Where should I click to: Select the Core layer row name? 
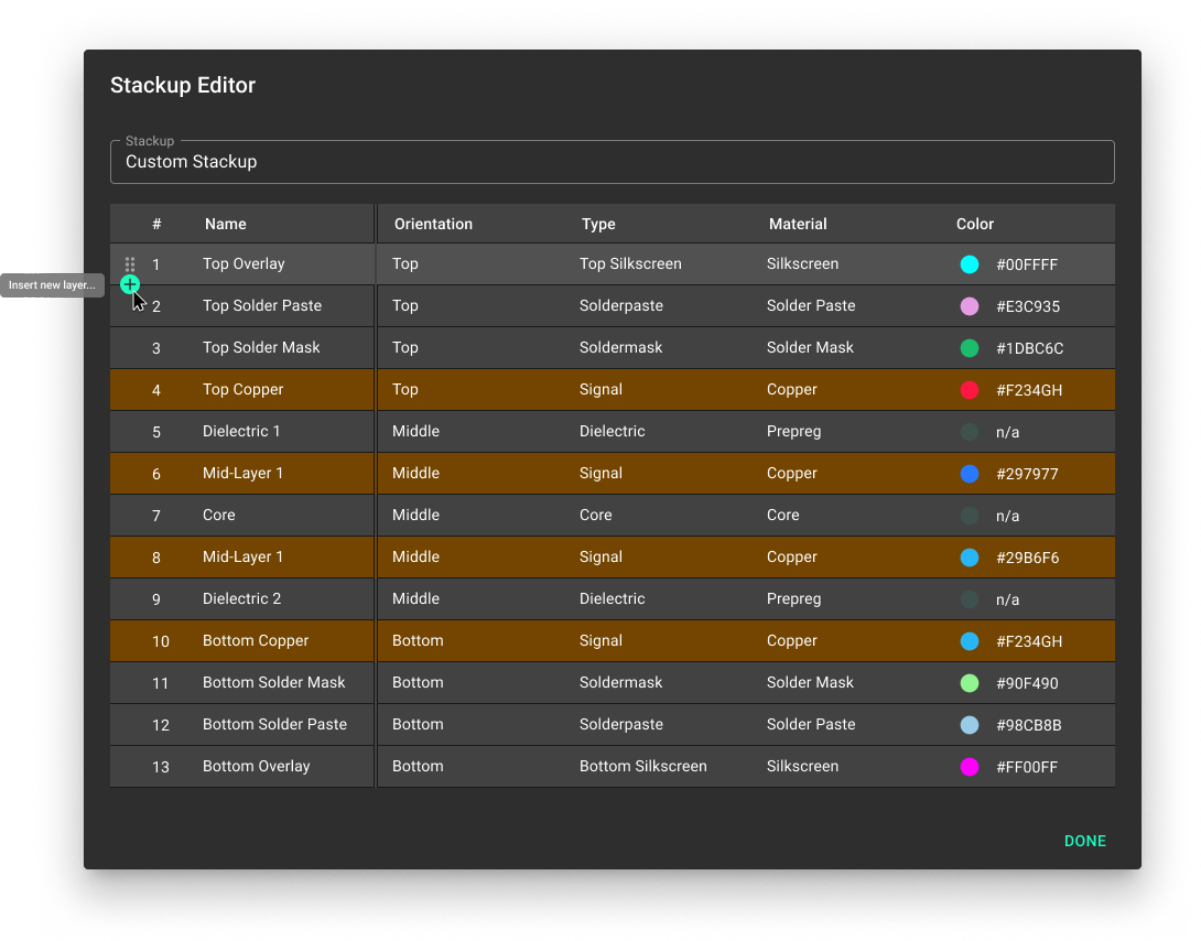coord(219,515)
